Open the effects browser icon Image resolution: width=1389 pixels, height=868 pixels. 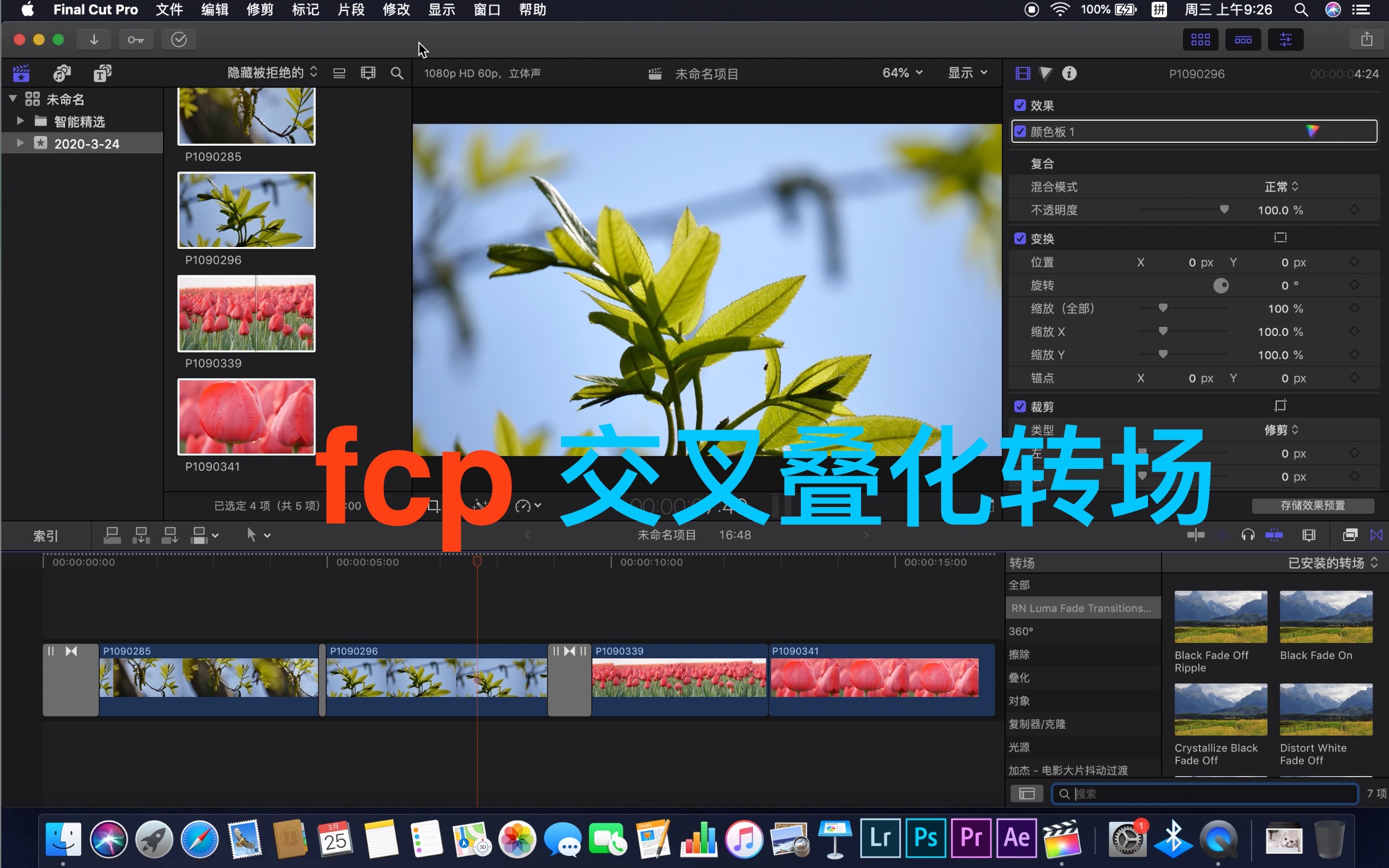[x=1350, y=535]
